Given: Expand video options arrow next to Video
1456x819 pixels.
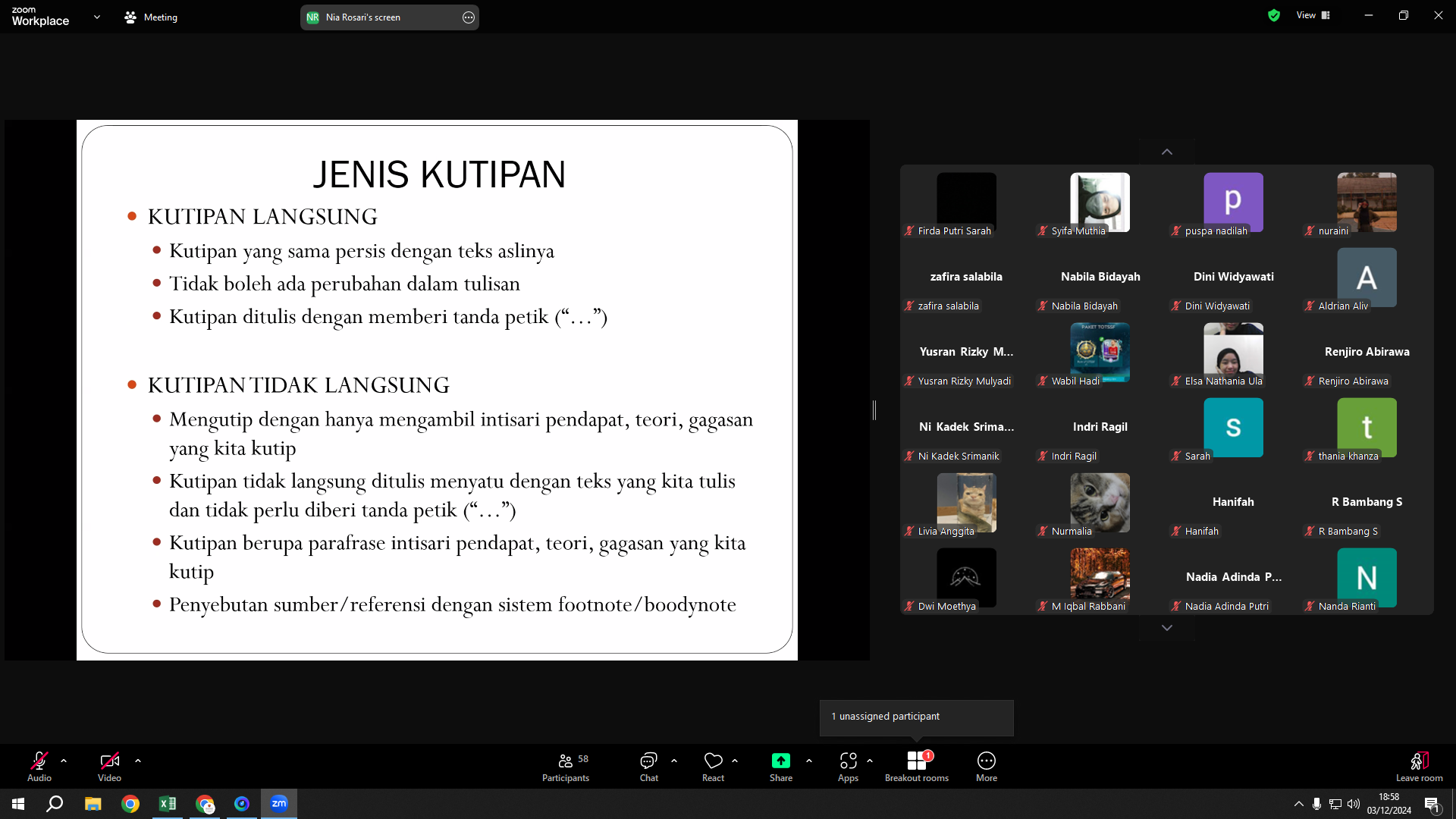Looking at the screenshot, I should (x=138, y=761).
